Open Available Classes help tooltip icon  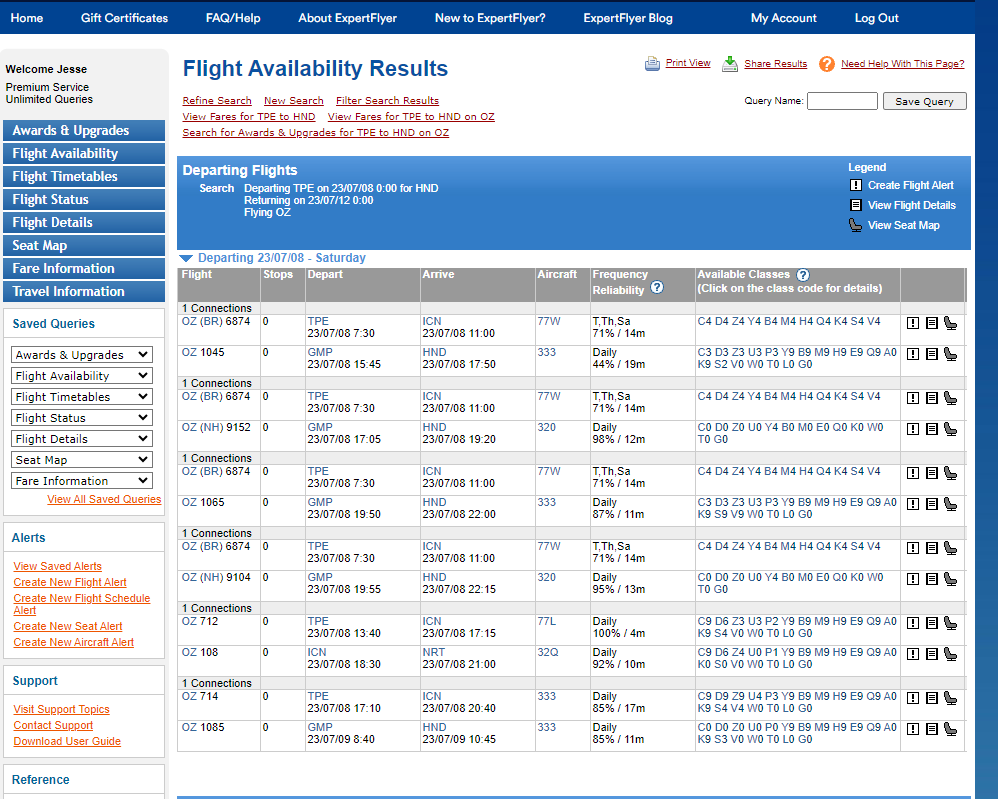click(x=803, y=275)
